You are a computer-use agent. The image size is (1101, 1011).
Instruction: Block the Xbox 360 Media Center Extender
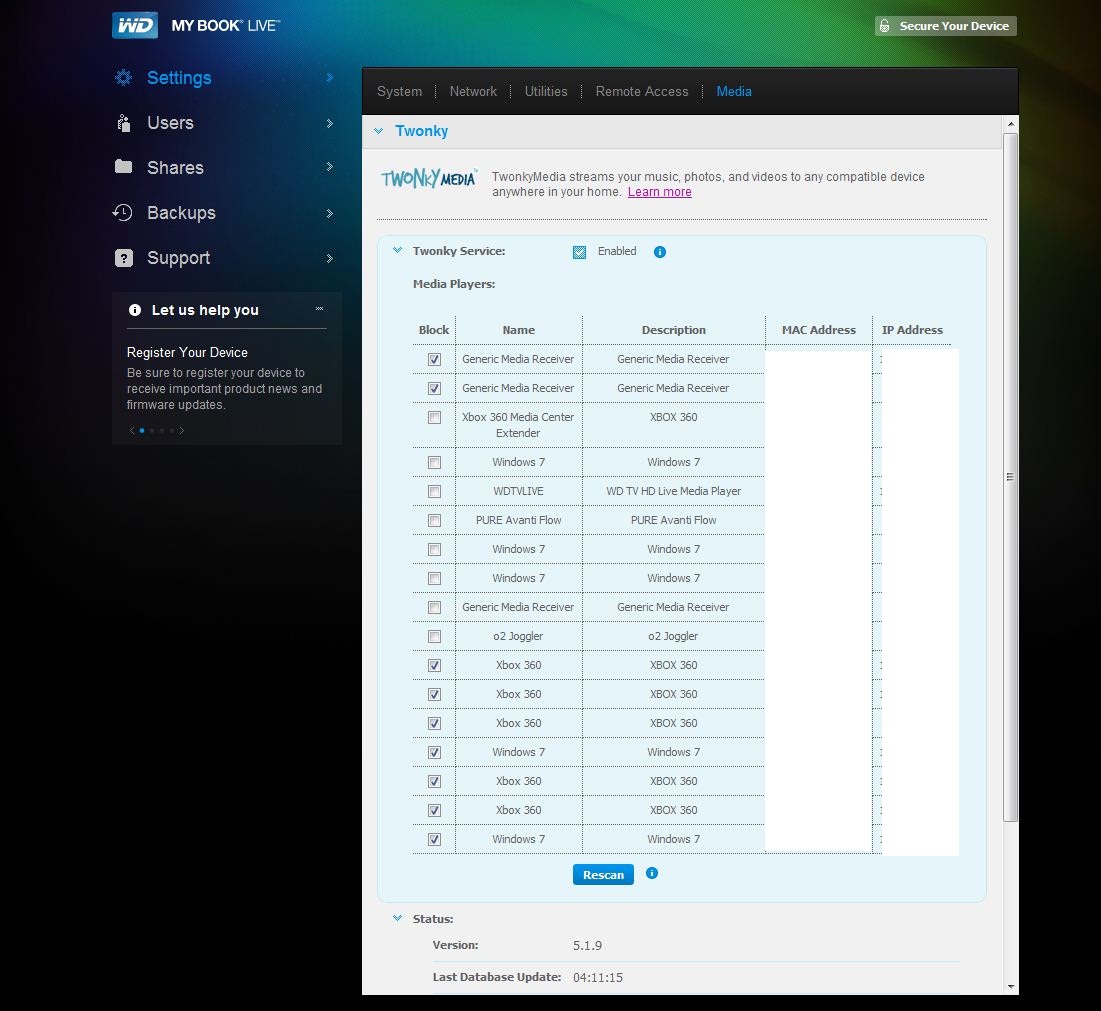(435, 418)
